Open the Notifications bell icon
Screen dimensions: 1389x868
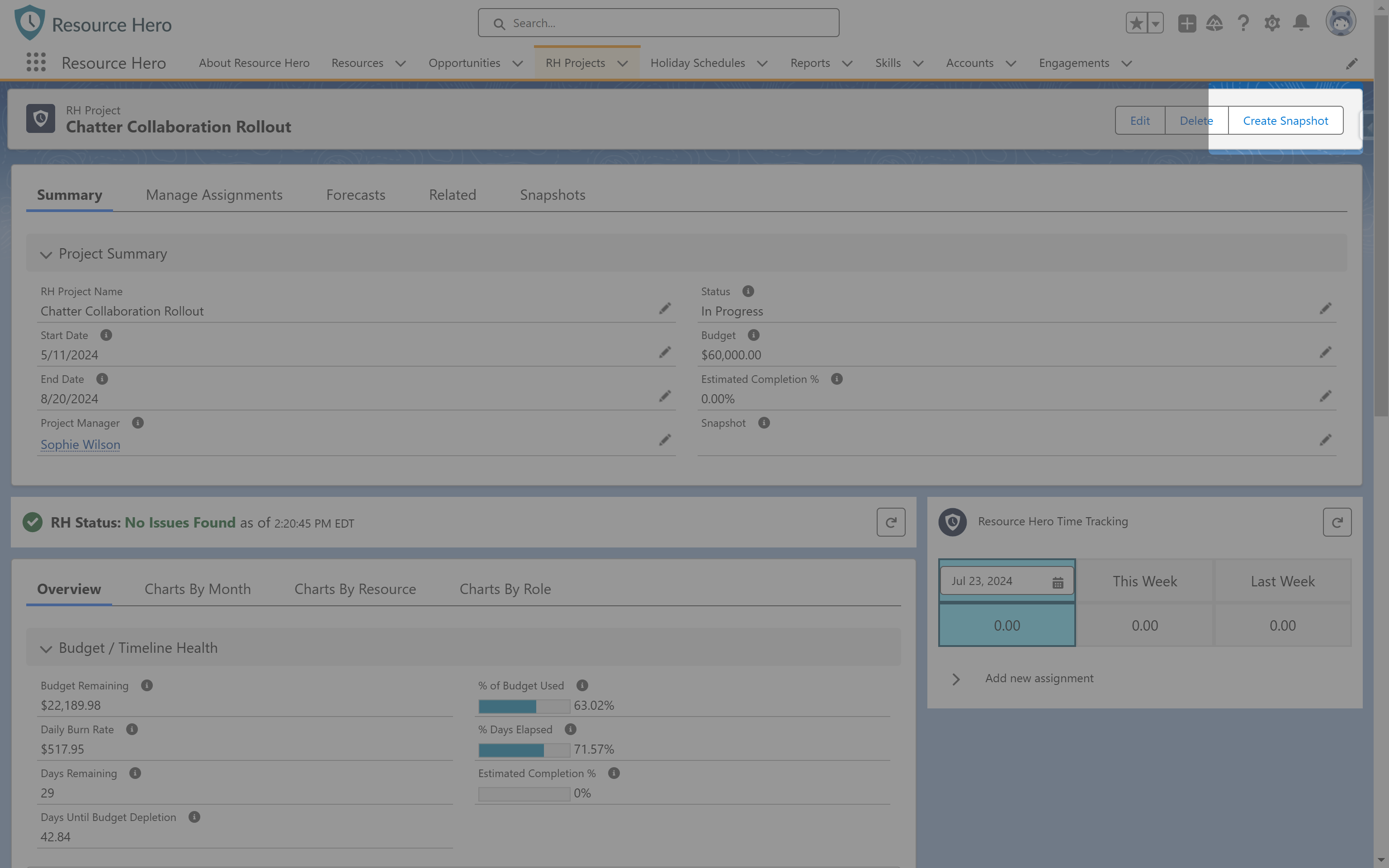point(1301,23)
